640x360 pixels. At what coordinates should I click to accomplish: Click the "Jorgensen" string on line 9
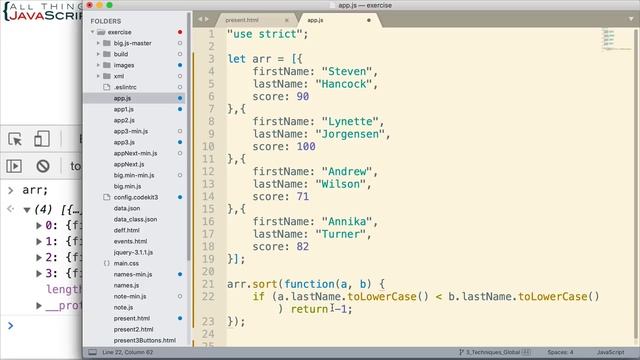[350, 134]
